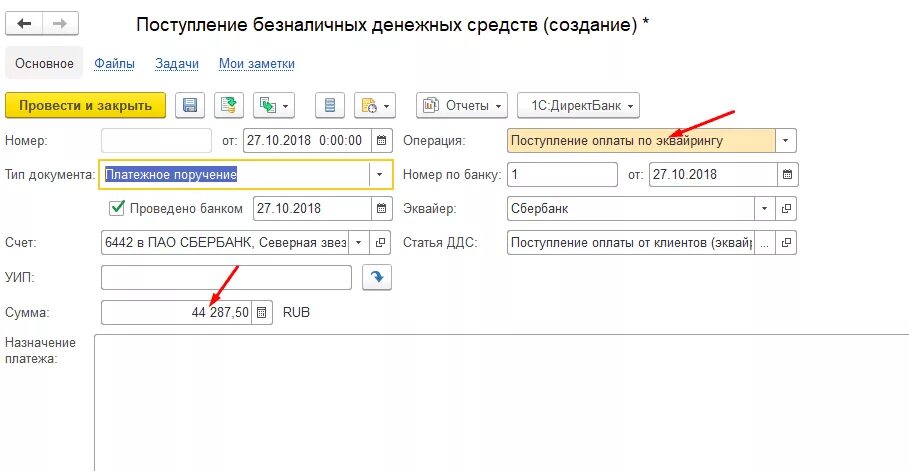Open the Отчеты dropdown menu

pyautogui.click(x=461, y=106)
